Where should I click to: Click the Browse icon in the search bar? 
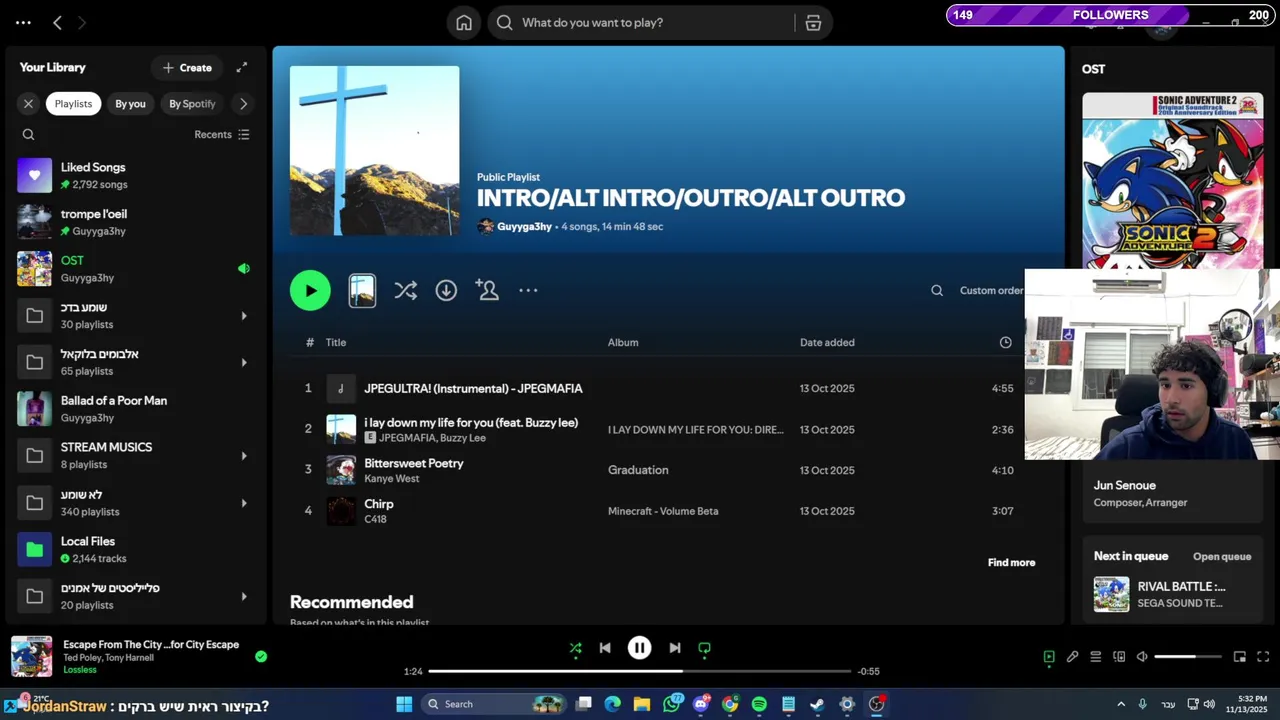[x=813, y=23]
